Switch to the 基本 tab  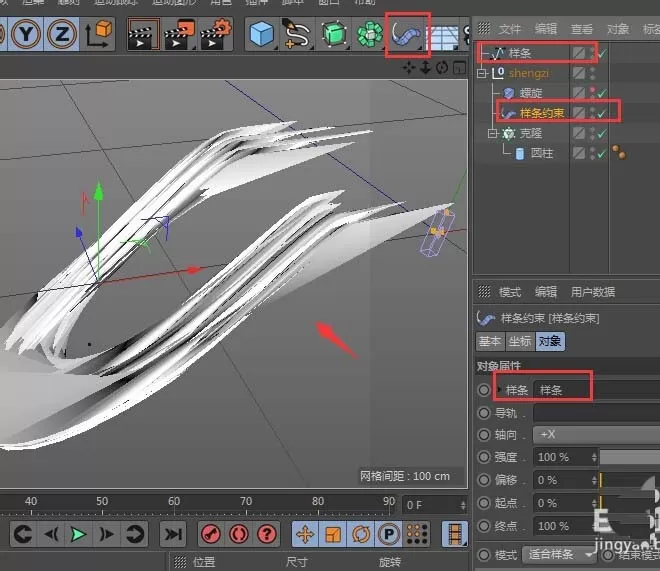pos(490,341)
